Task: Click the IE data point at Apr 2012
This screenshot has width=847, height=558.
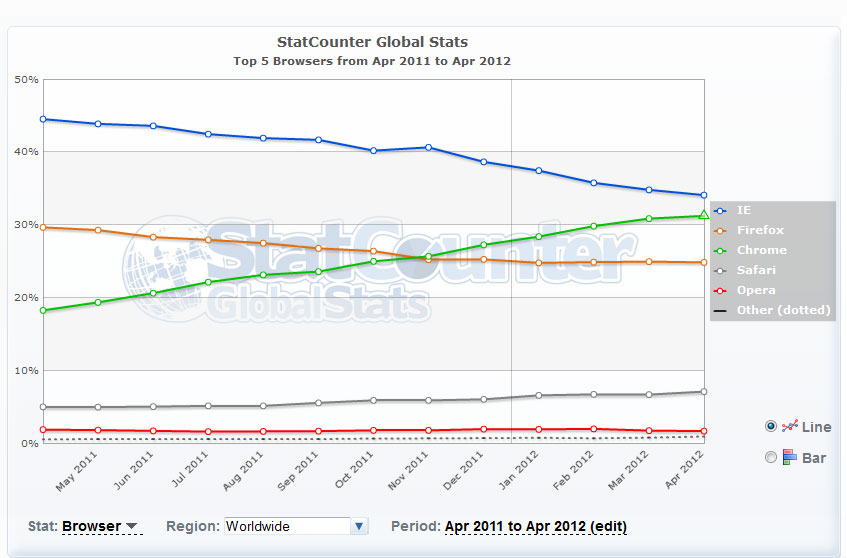Action: (x=704, y=195)
